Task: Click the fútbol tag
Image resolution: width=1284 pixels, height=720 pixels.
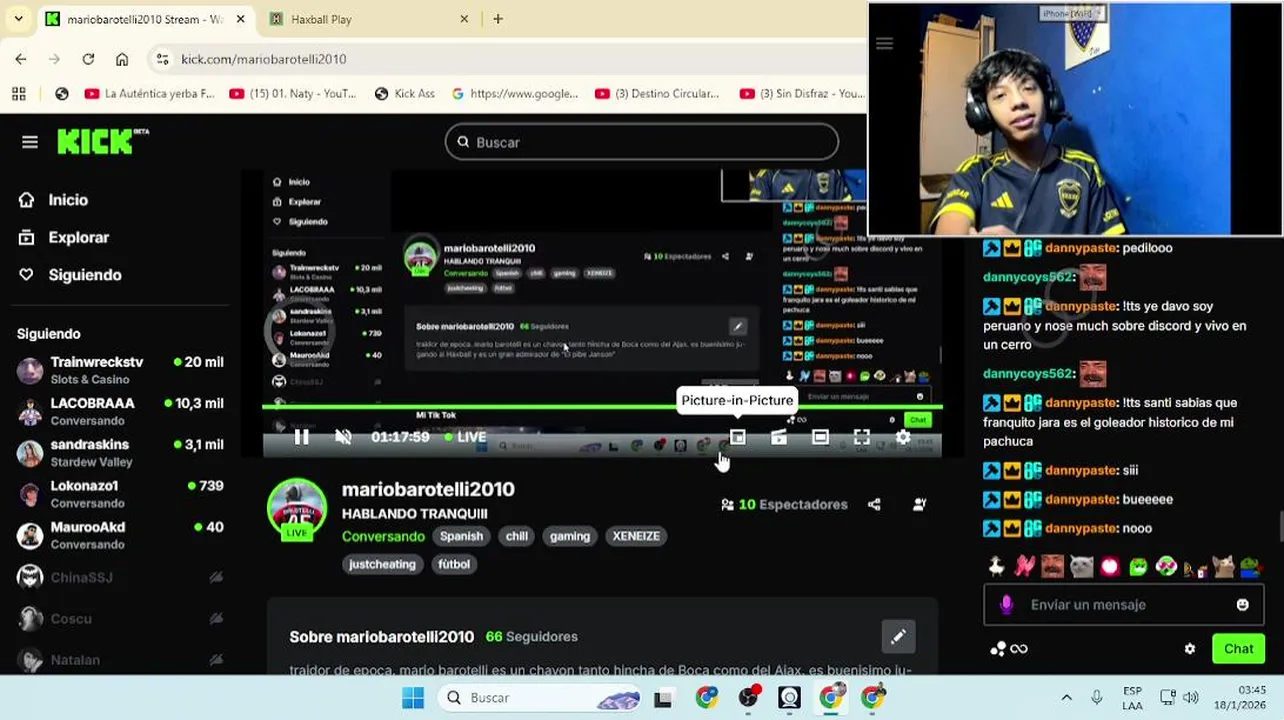Action: pos(453,564)
